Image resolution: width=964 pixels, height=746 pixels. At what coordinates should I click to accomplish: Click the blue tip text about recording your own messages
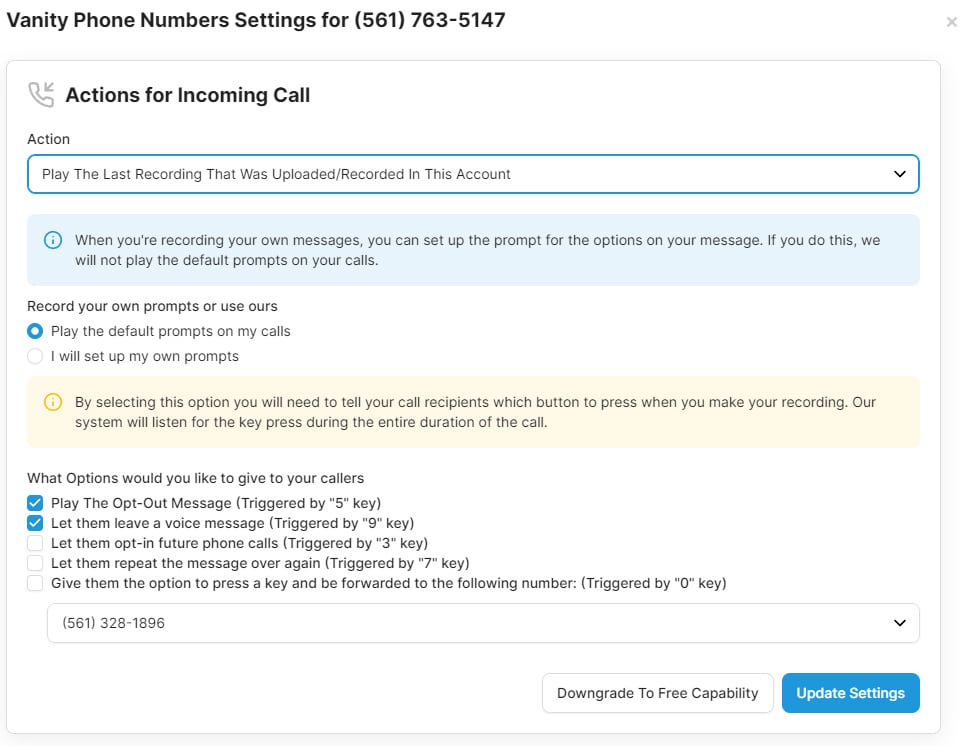[x=478, y=250]
